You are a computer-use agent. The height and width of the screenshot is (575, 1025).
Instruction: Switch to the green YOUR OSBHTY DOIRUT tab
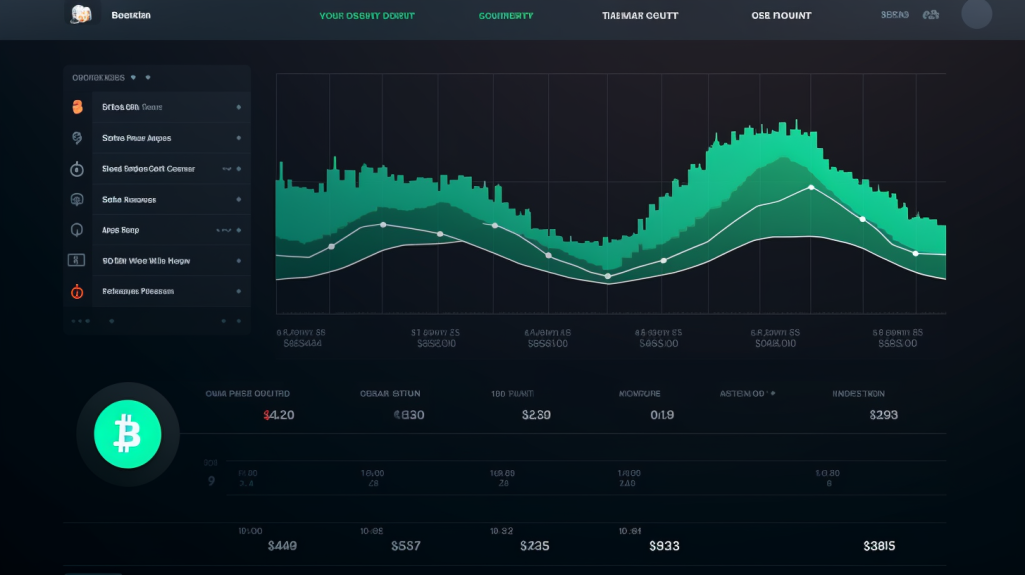pos(366,16)
